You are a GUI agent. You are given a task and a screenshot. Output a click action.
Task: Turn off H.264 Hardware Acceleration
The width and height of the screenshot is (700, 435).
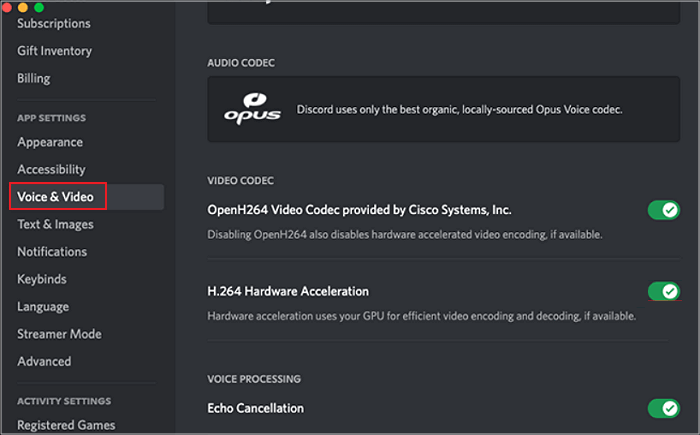click(x=663, y=291)
